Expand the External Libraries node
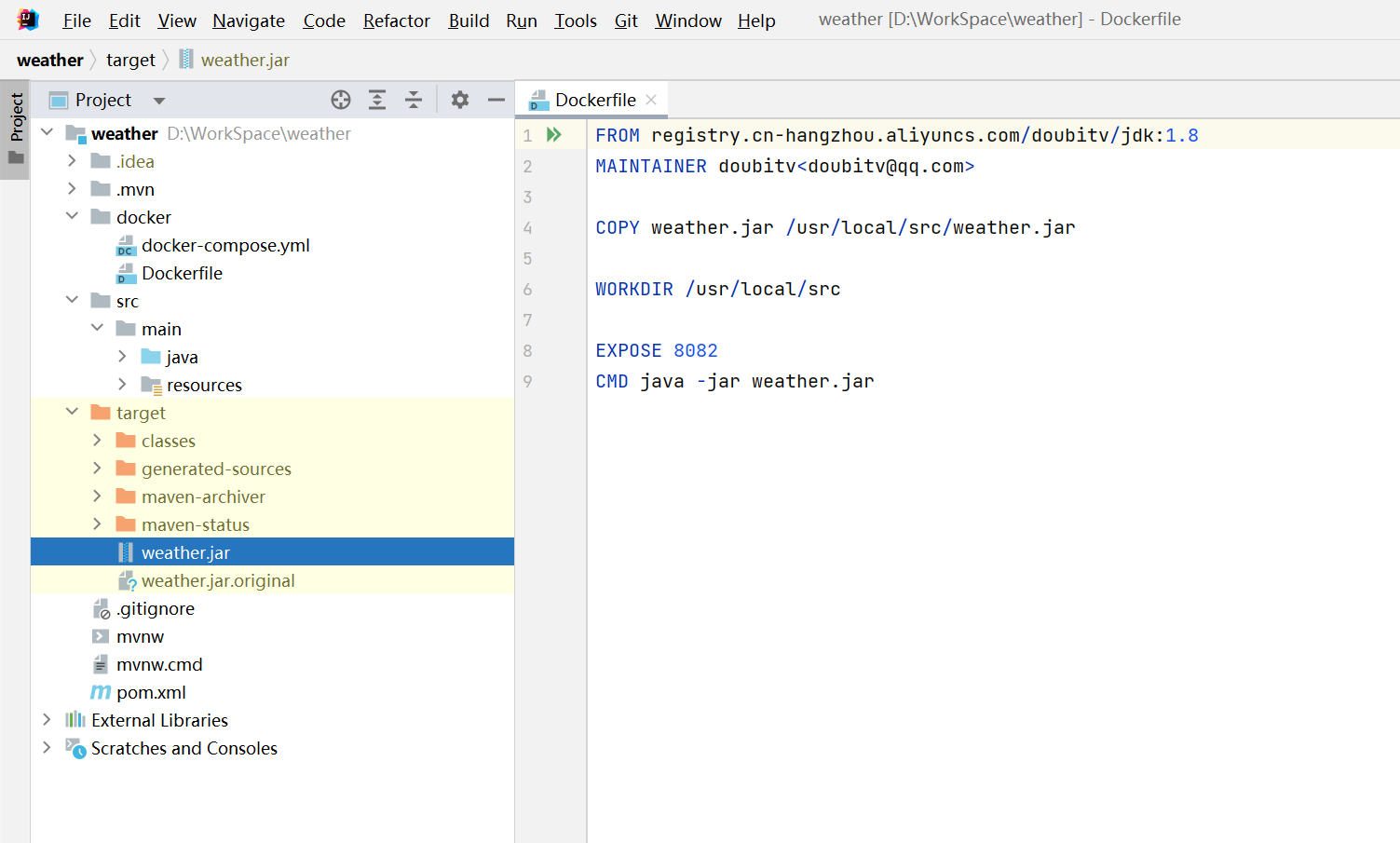 click(47, 720)
